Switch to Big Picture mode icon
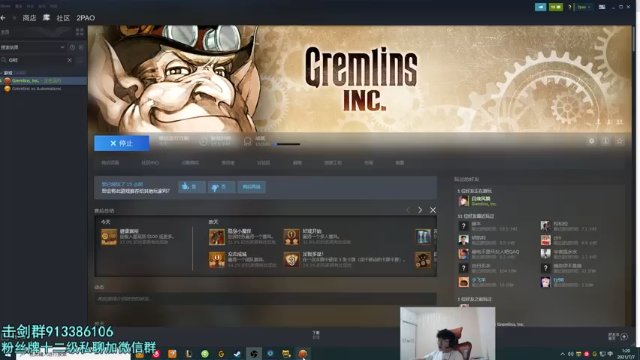Image resolution: width=640 pixels, height=360 pixels. click(602, 7)
